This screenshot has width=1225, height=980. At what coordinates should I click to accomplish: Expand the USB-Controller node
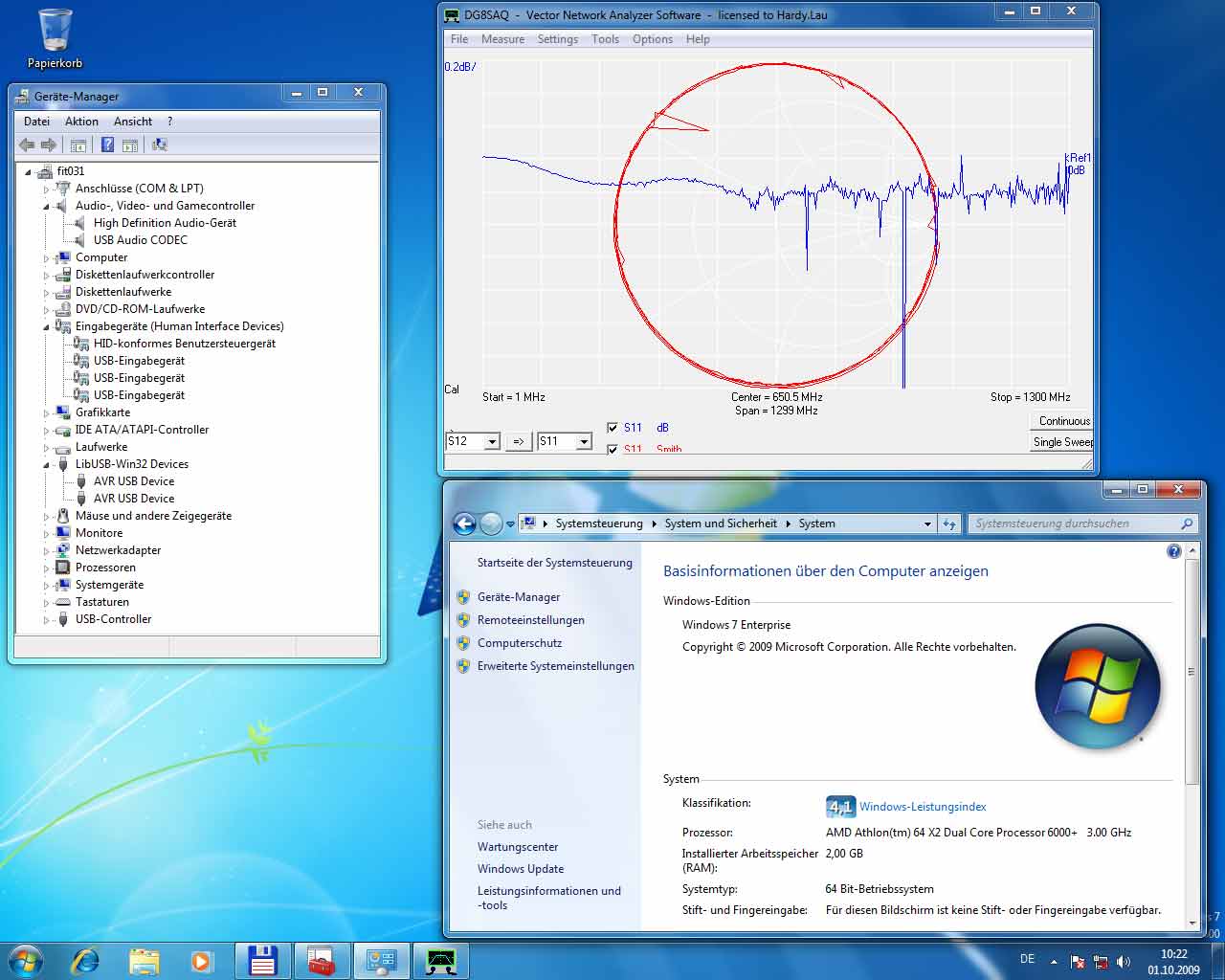(45, 619)
